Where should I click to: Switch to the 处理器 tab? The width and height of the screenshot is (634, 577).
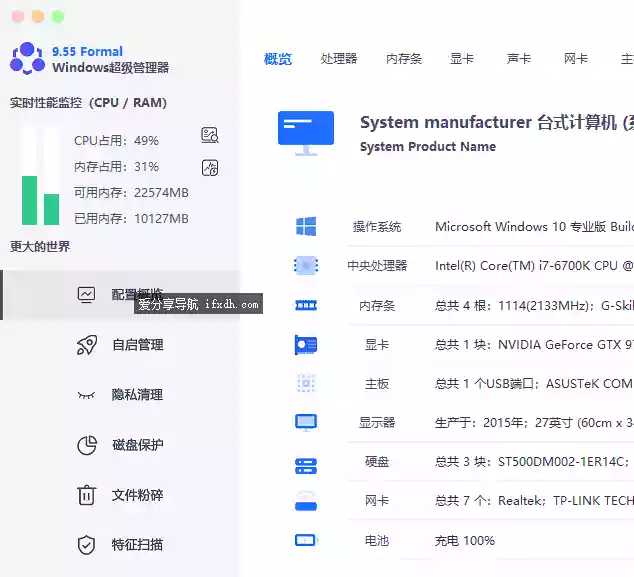click(338, 59)
